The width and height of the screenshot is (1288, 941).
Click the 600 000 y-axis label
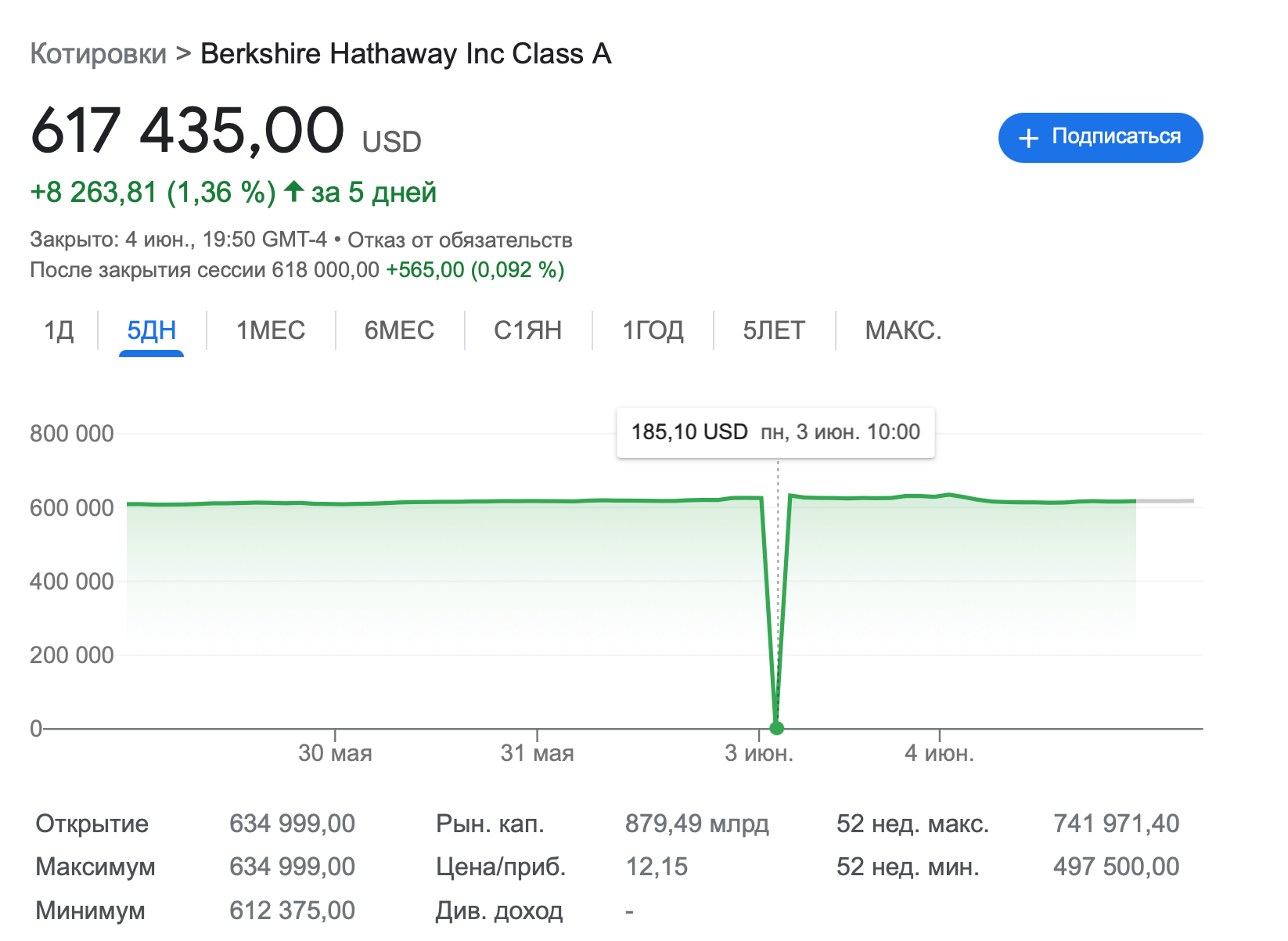pyautogui.click(x=72, y=508)
